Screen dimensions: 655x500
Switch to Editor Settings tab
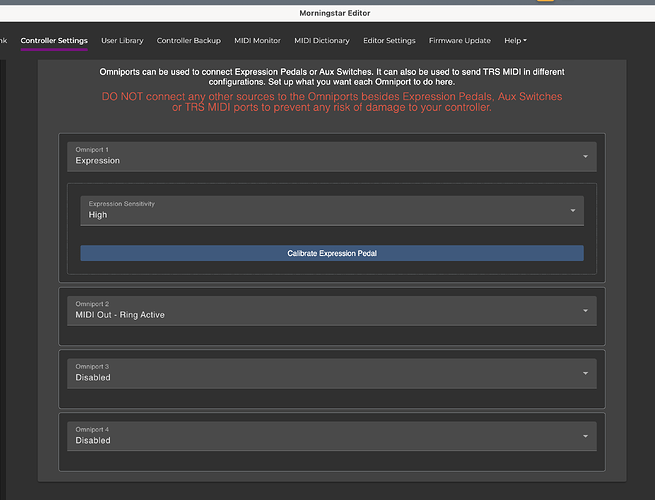[x=389, y=41]
